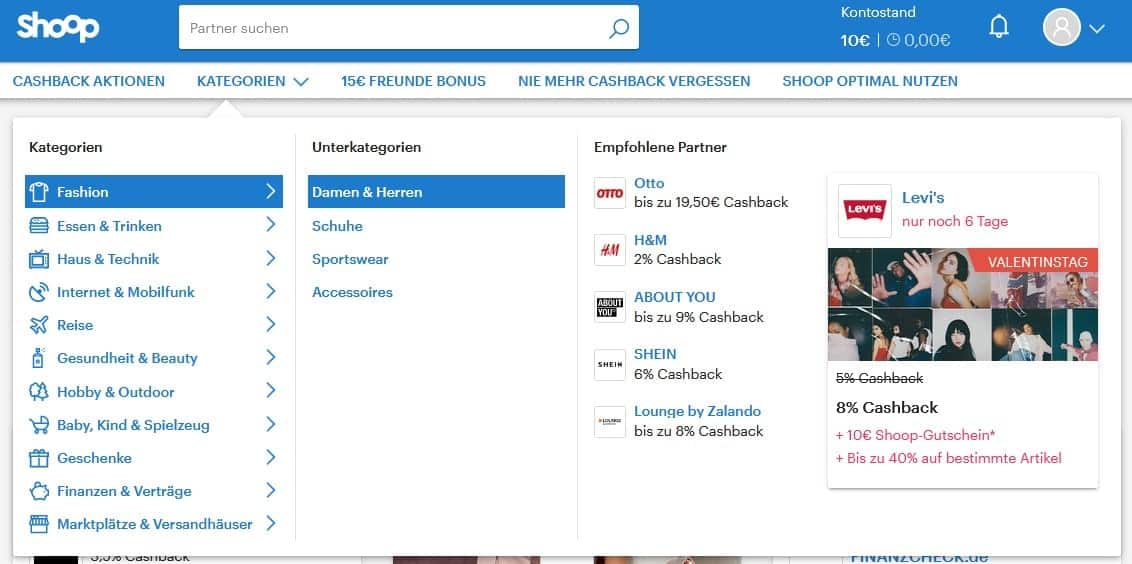Click the Otto logo

click(610, 193)
